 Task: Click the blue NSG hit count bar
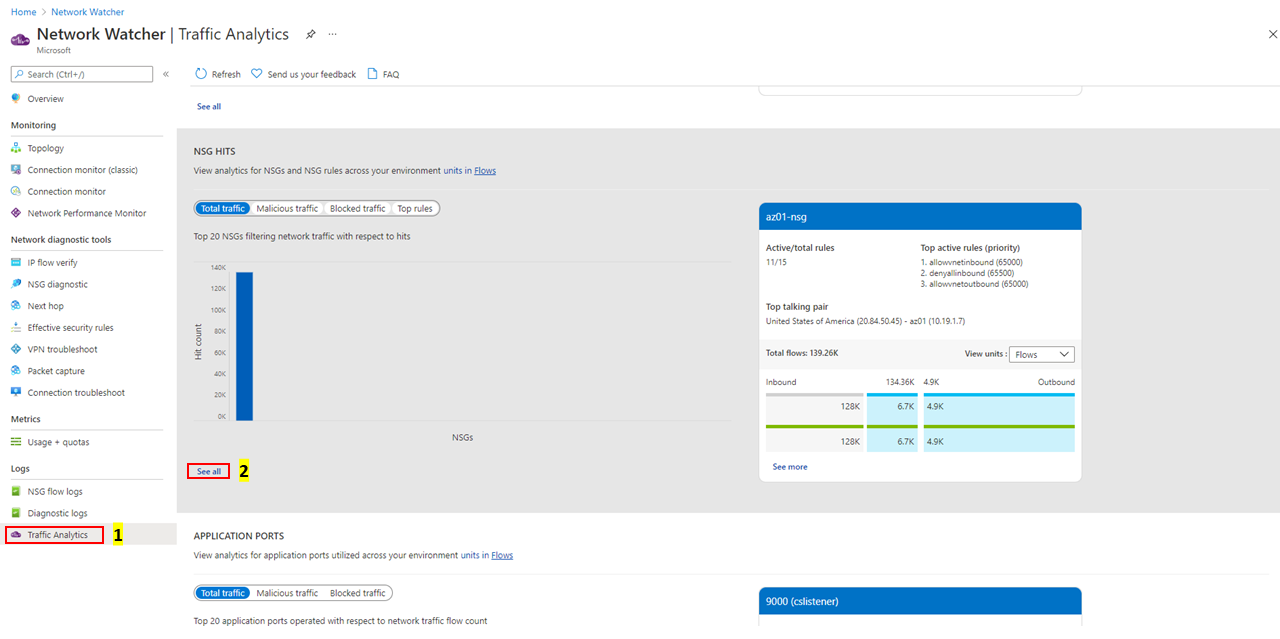(x=245, y=346)
